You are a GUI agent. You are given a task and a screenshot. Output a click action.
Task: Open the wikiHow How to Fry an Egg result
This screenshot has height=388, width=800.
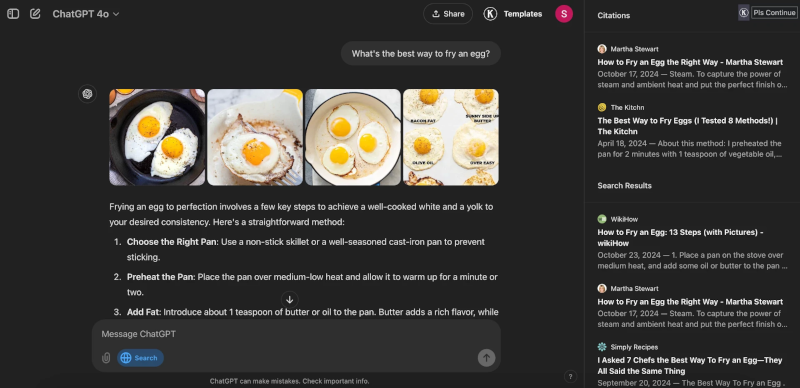680,237
